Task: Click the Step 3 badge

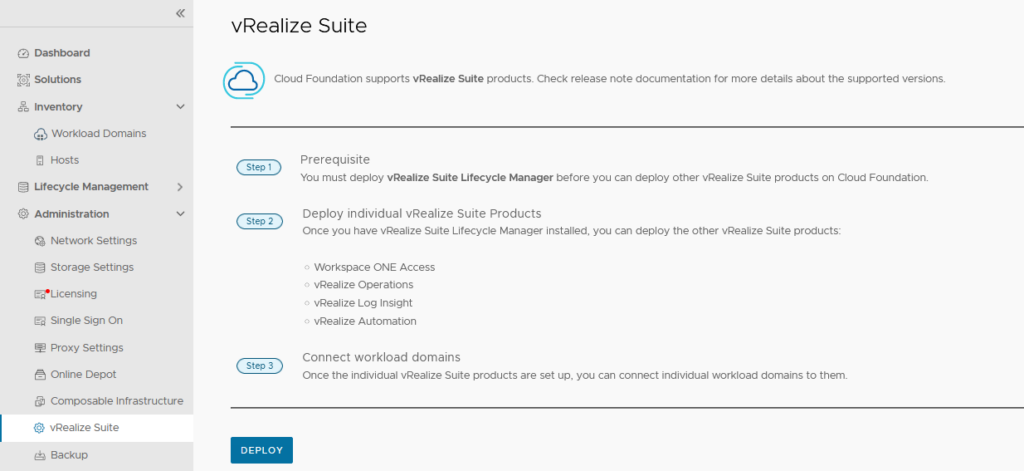Action: pyautogui.click(x=259, y=366)
